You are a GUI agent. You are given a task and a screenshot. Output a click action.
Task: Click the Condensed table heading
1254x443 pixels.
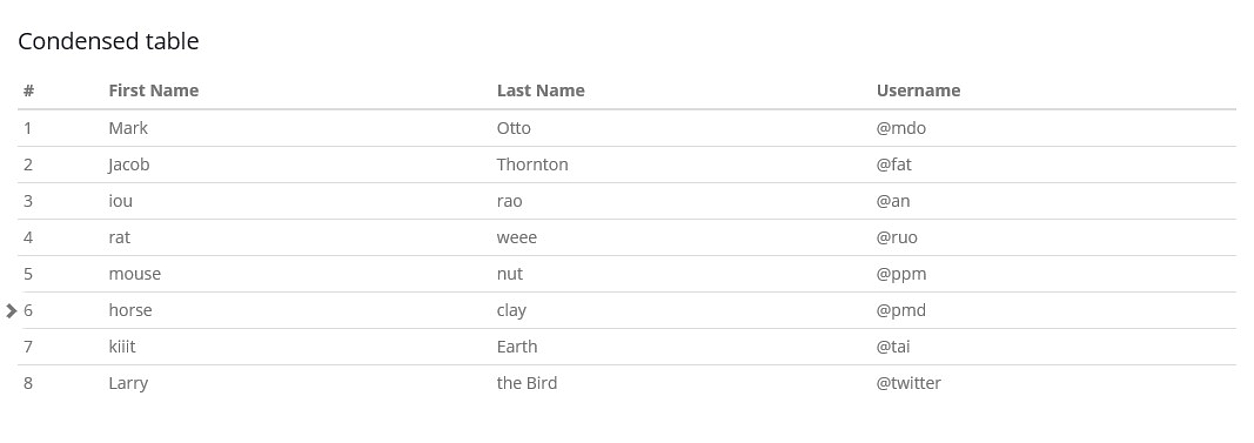point(108,42)
